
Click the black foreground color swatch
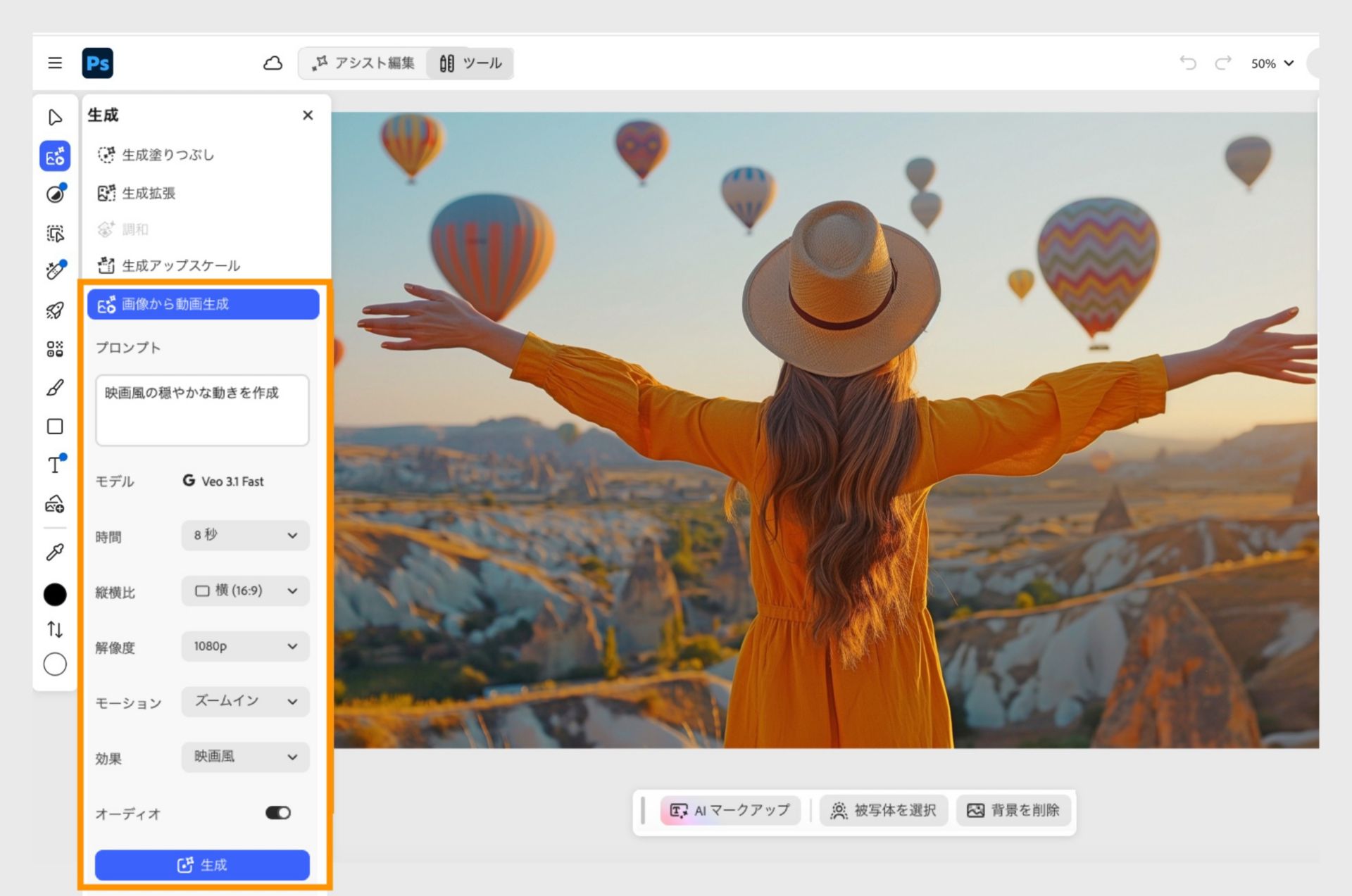(x=55, y=595)
